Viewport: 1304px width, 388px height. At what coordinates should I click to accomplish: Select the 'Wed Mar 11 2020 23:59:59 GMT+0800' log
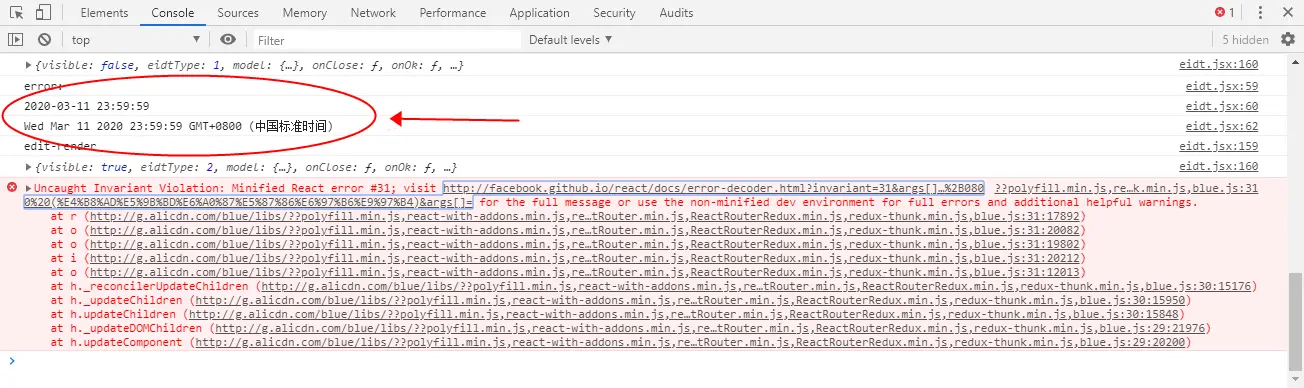(179, 126)
